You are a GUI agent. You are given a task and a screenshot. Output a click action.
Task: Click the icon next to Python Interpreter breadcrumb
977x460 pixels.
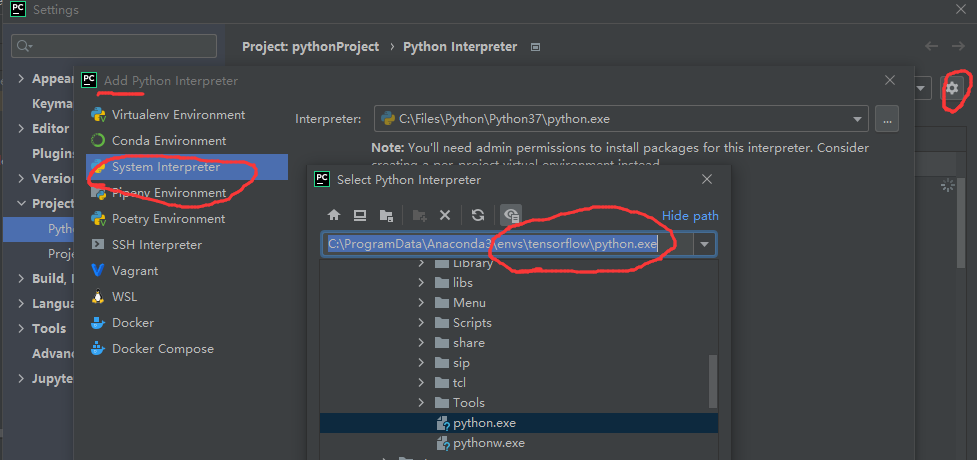(x=535, y=47)
